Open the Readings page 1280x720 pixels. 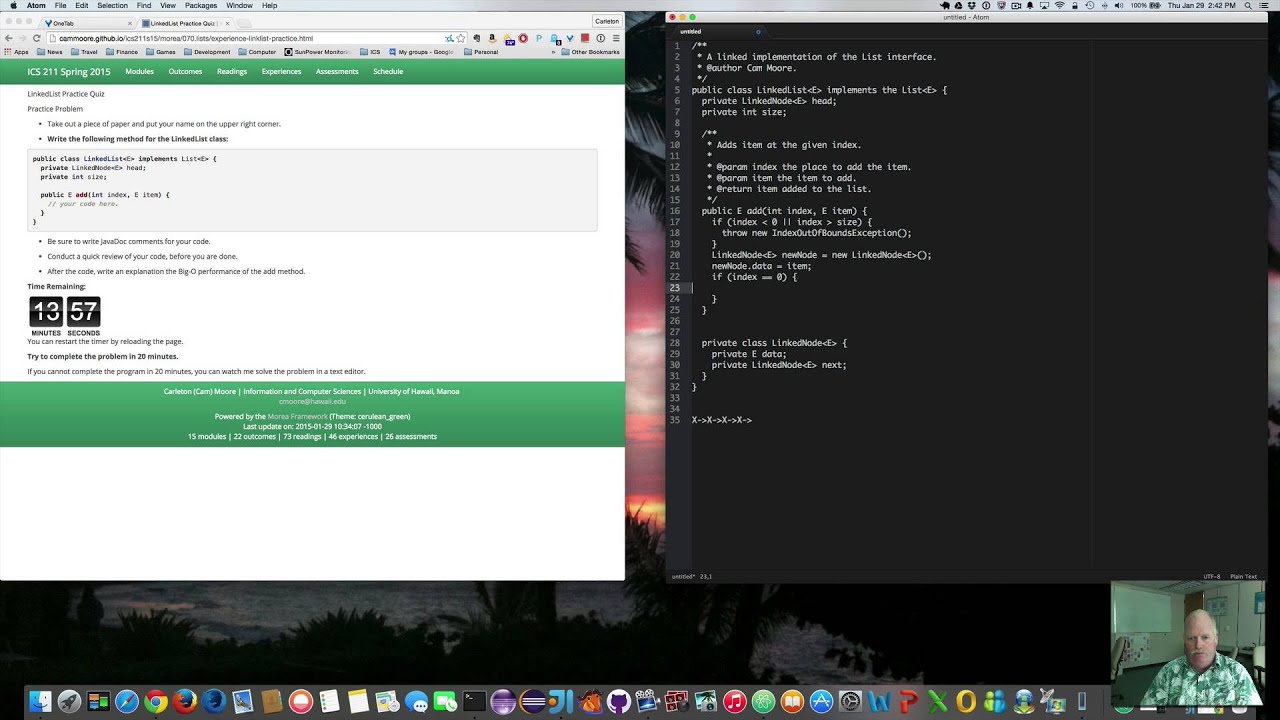tap(232, 72)
